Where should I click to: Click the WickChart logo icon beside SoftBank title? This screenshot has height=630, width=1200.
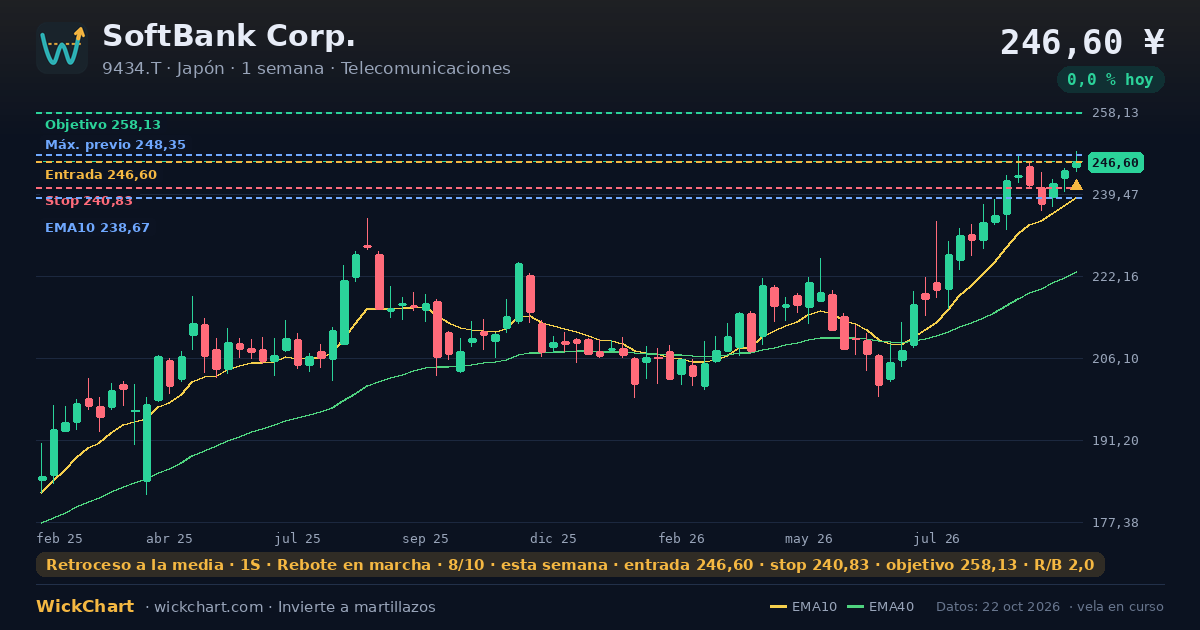[62, 48]
